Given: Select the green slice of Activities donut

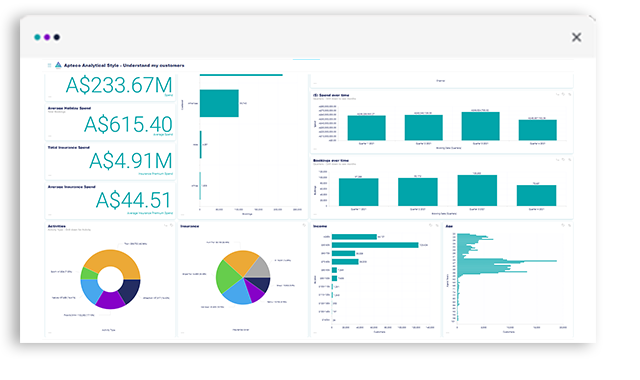Looking at the screenshot, I should coord(89,274).
